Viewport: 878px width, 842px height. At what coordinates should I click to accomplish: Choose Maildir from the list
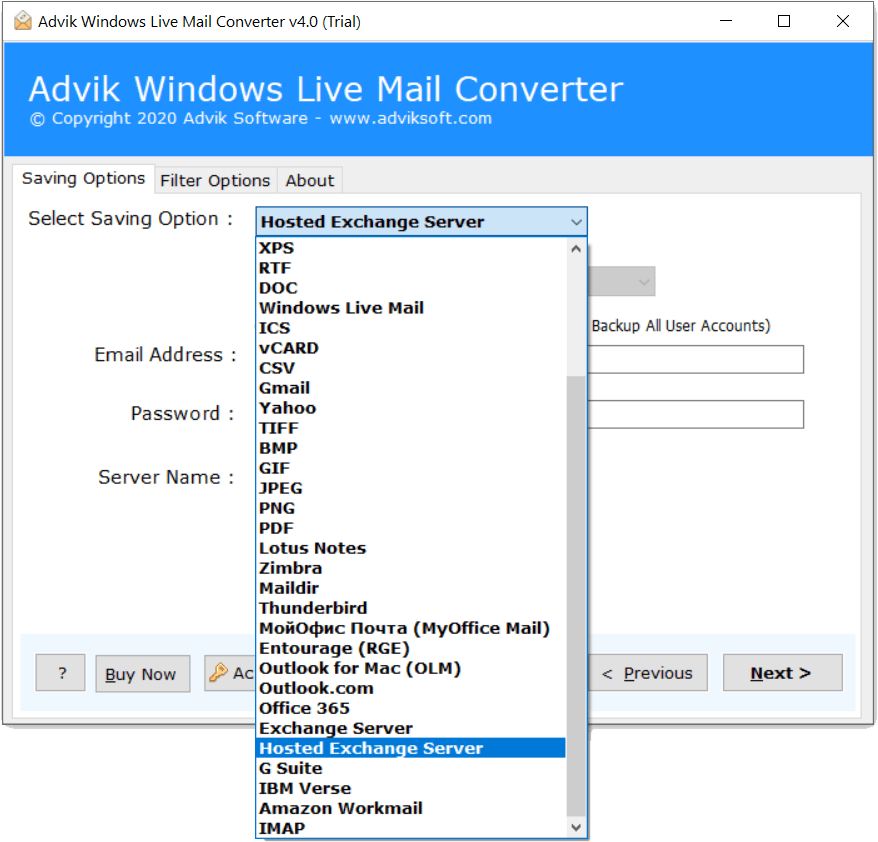coord(411,588)
